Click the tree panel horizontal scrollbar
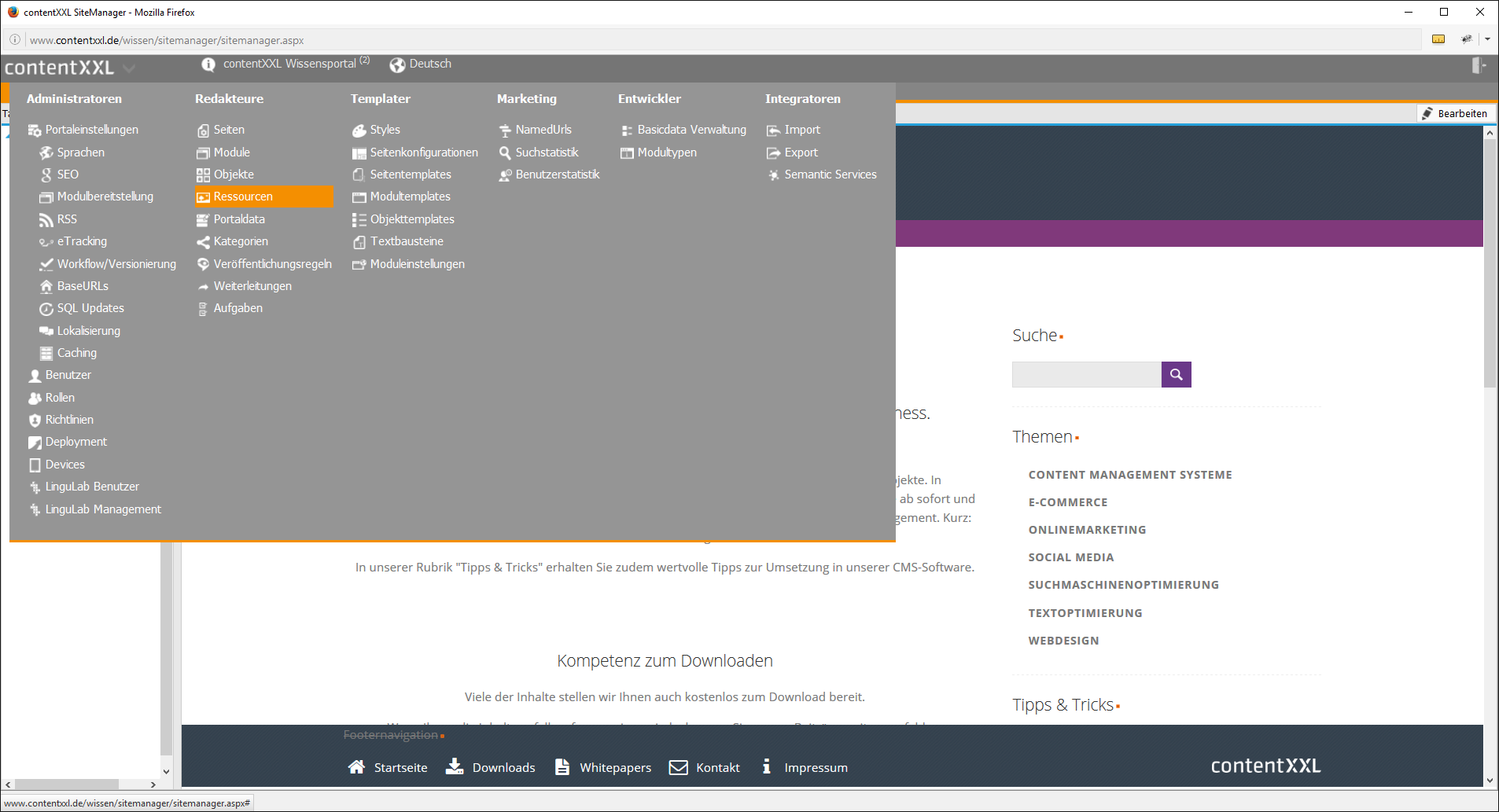 [x=67, y=784]
